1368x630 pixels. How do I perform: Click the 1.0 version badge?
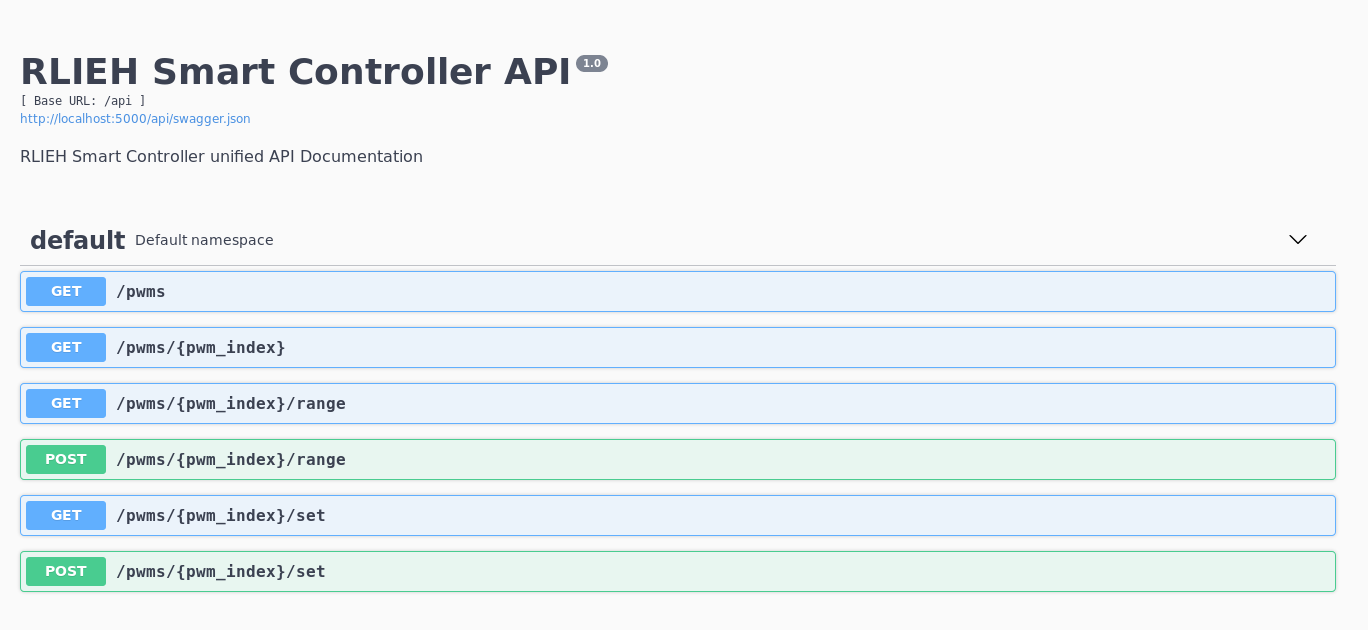point(592,64)
